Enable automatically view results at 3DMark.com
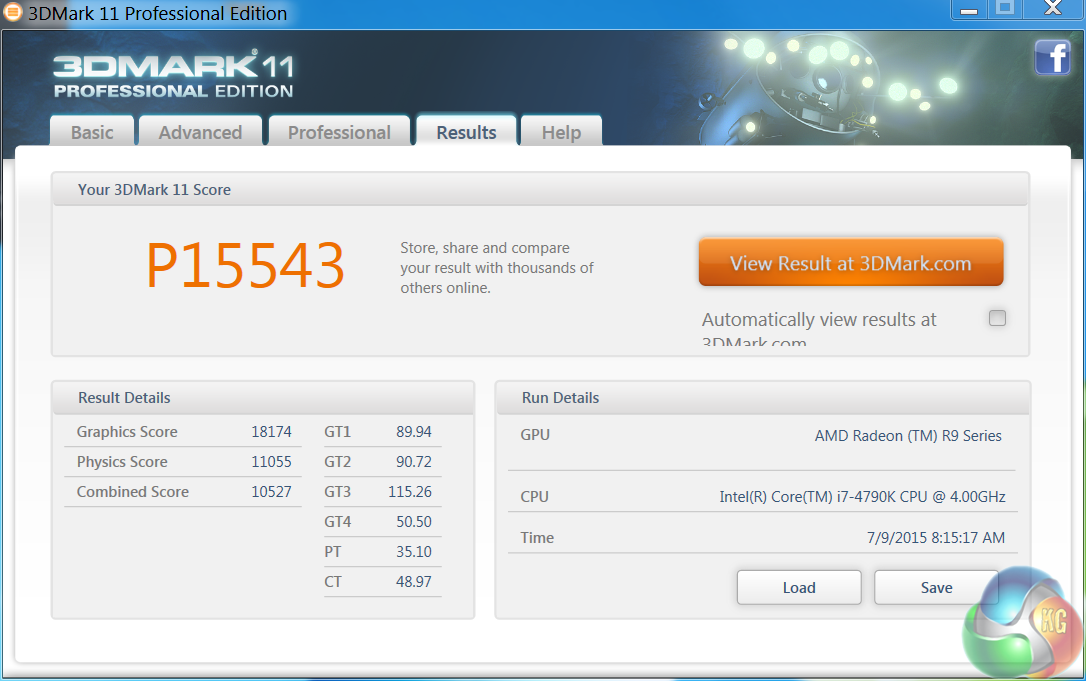This screenshot has width=1086, height=681. (997, 318)
